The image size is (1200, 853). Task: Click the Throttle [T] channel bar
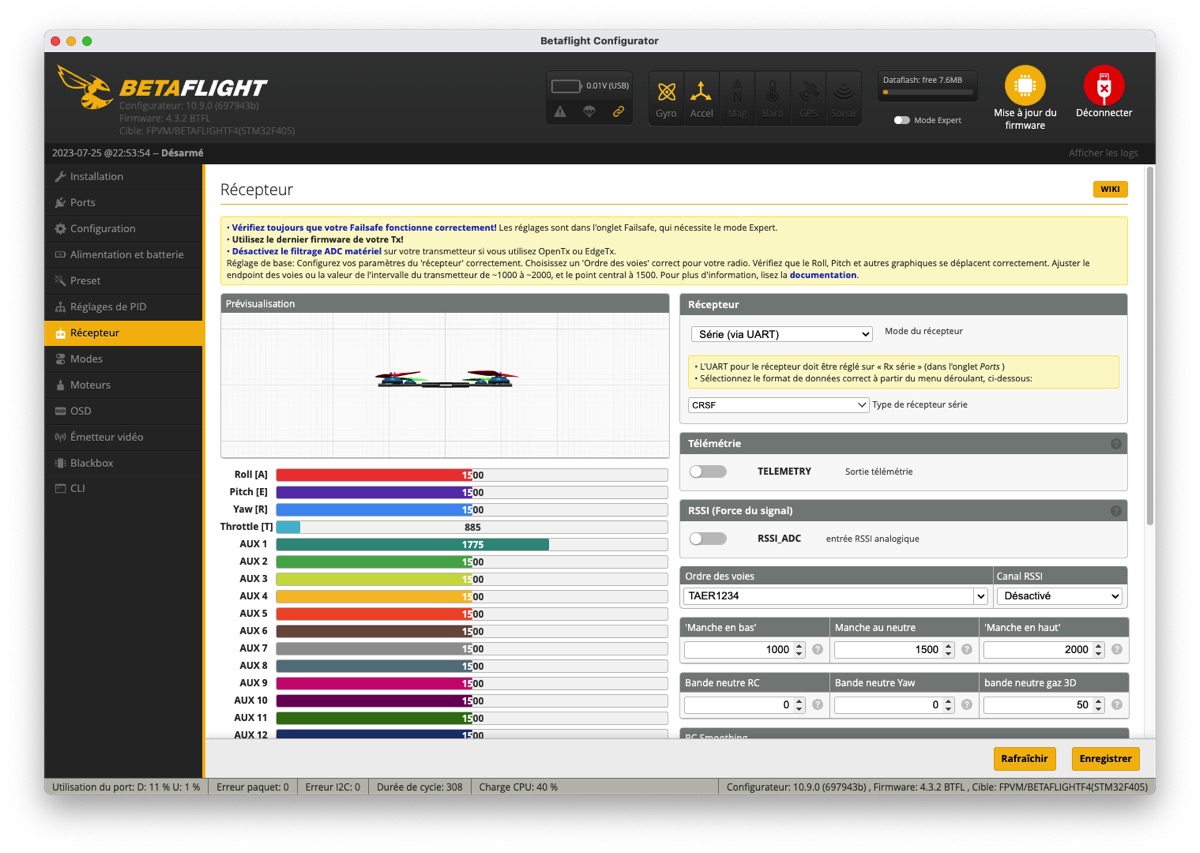point(472,527)
